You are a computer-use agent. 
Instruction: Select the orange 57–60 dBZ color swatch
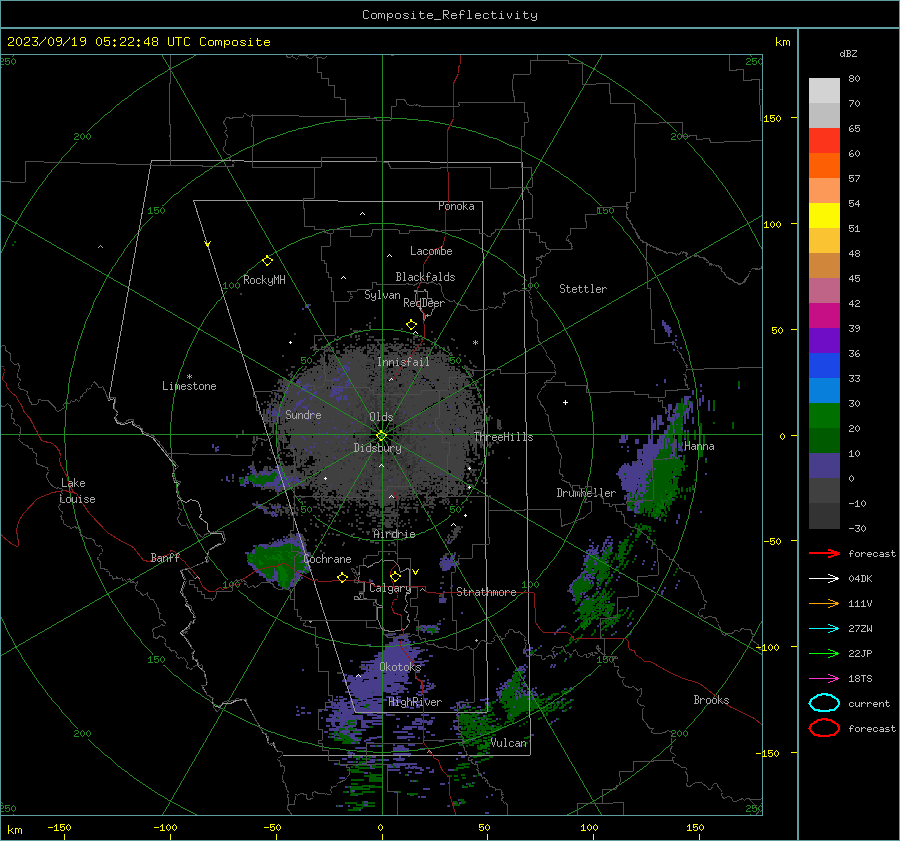824,166
